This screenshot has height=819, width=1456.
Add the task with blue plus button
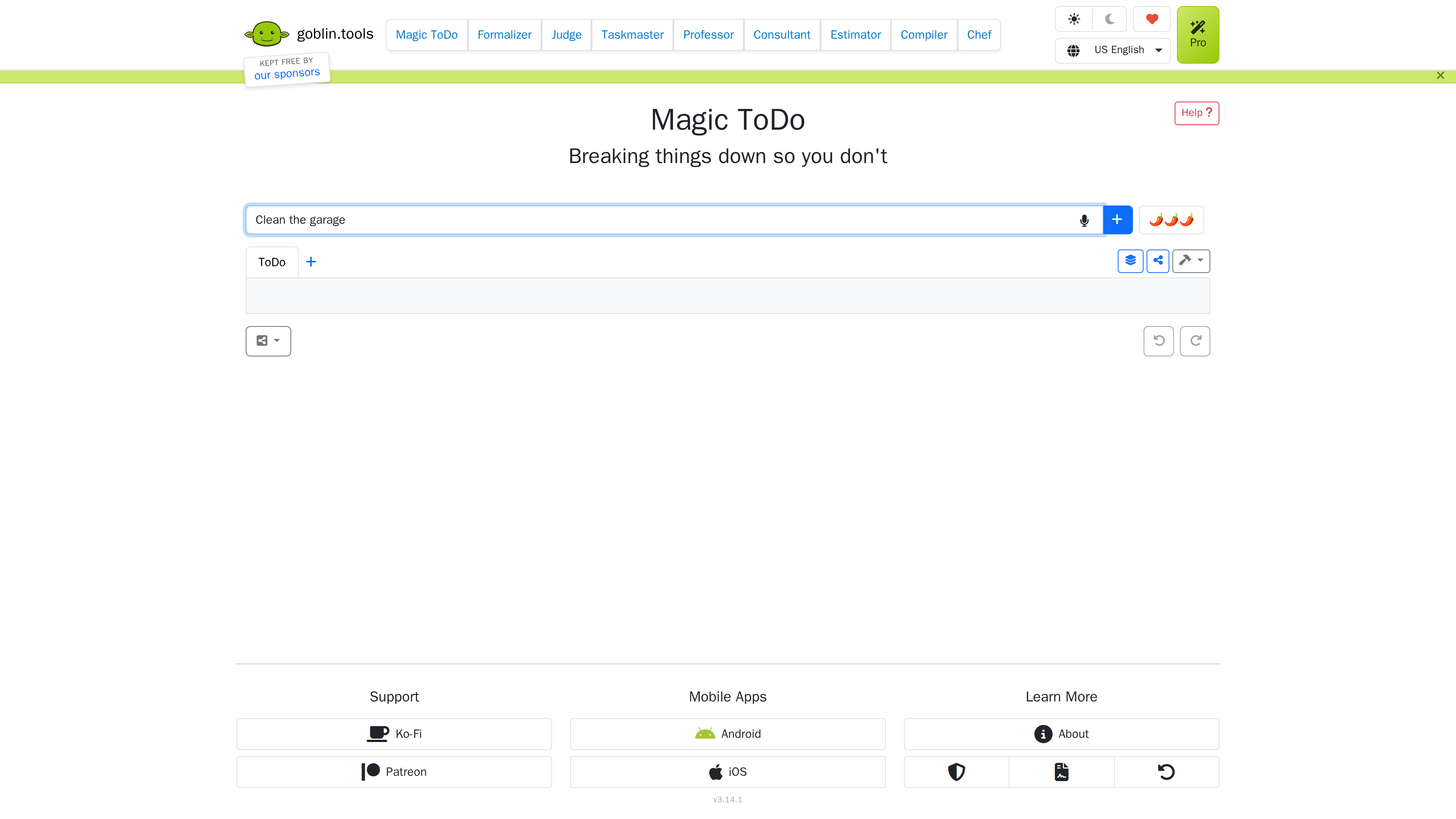pyautogui.click(x=1117, y=220)
